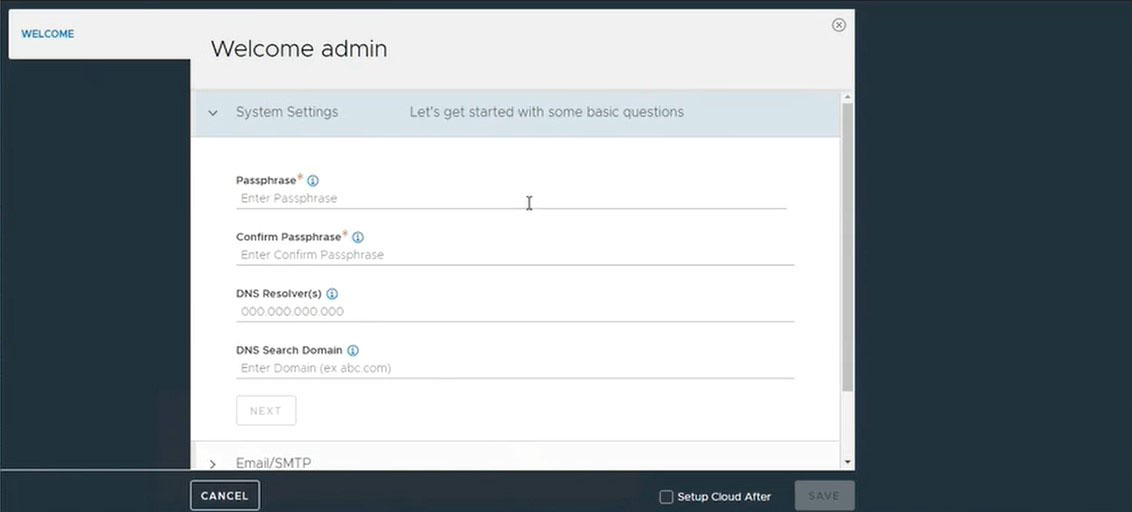Screen dimensions: 1132x512
Task: Select the WELCOME tab
Action: click(x=48, y=34)
